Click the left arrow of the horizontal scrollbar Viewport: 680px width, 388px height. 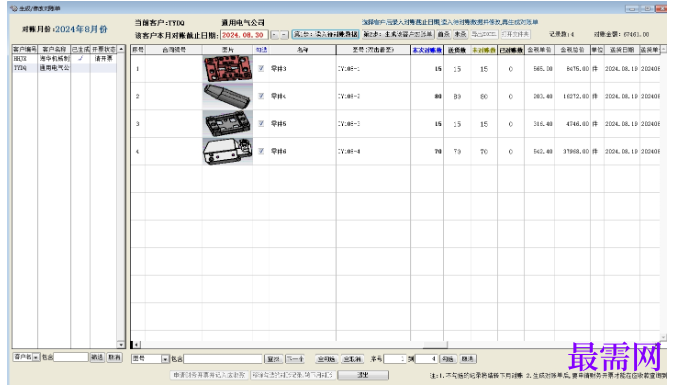coord(136,345)
